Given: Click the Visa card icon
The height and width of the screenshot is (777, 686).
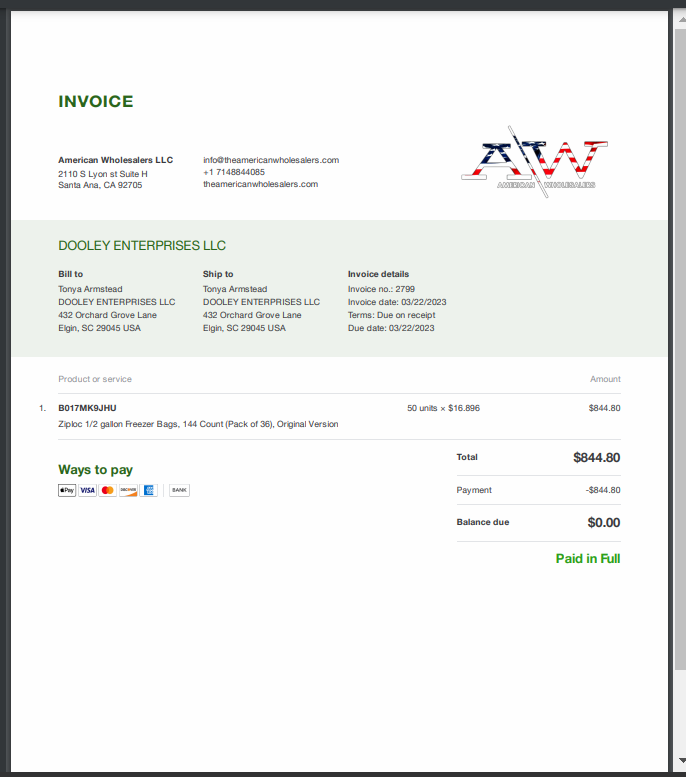Looking at the screenshot, I should click(87, 490).
